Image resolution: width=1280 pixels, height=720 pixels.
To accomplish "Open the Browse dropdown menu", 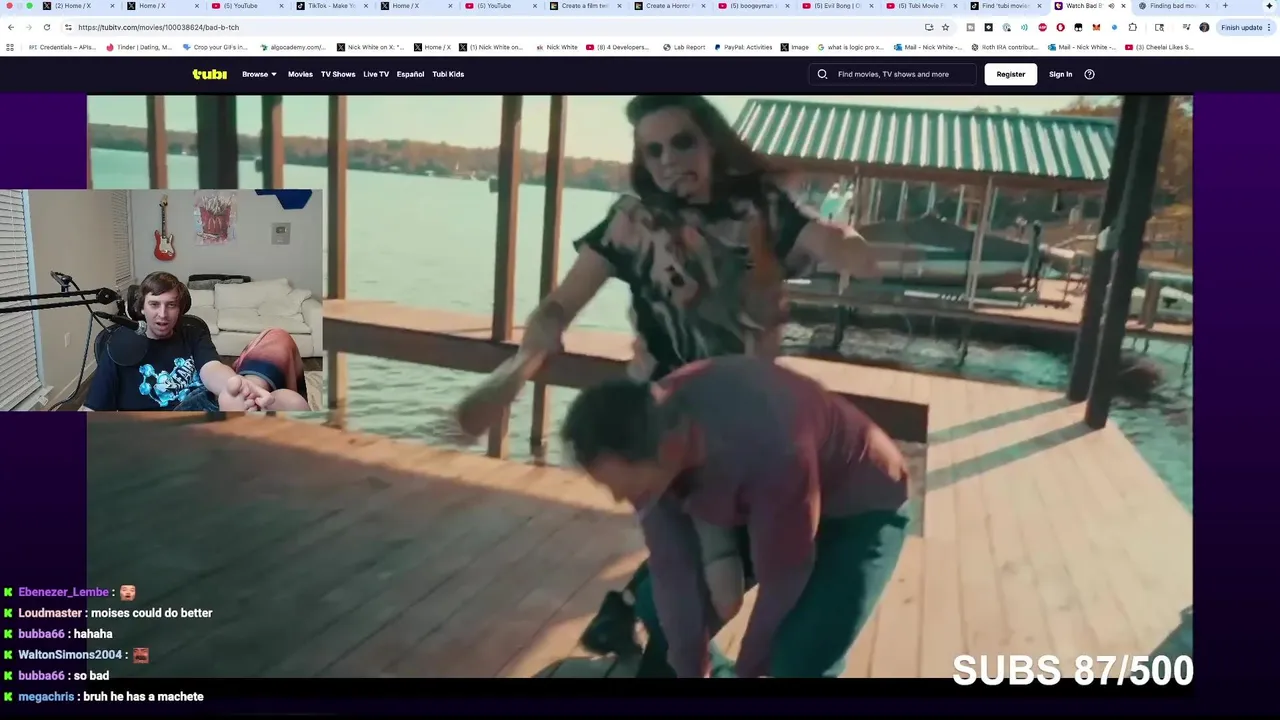I will coord(259,74).
